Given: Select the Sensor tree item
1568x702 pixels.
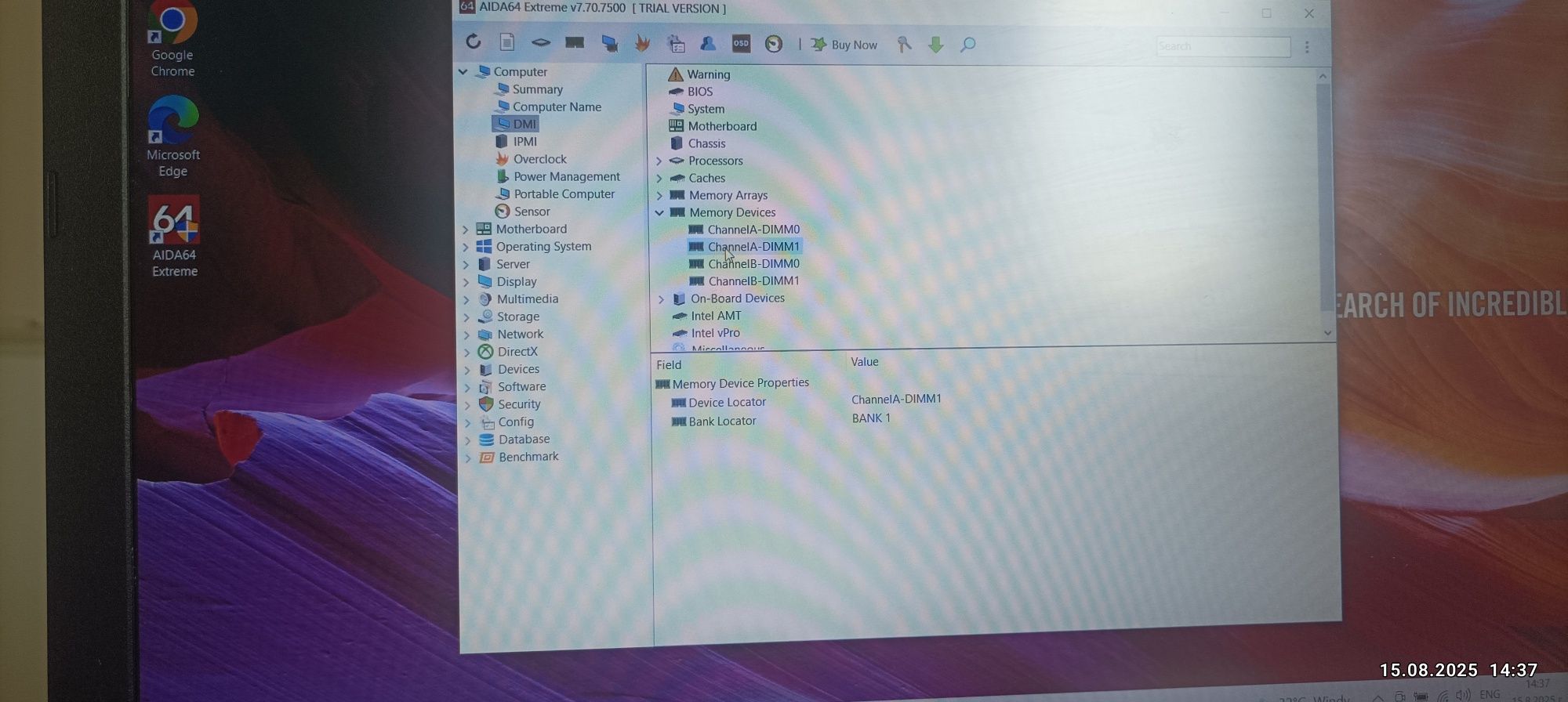Looking at the screenshot, I should pos(532,212).
